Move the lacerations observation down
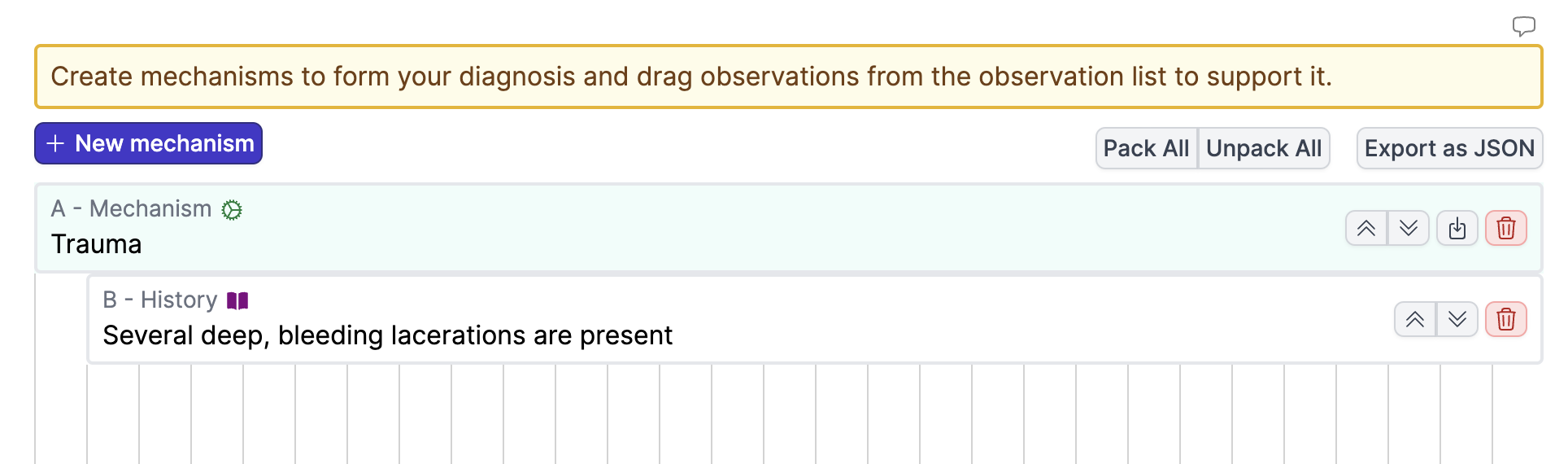The width and height of the screenshot is (1568, 464). [x=1457, y=320]
